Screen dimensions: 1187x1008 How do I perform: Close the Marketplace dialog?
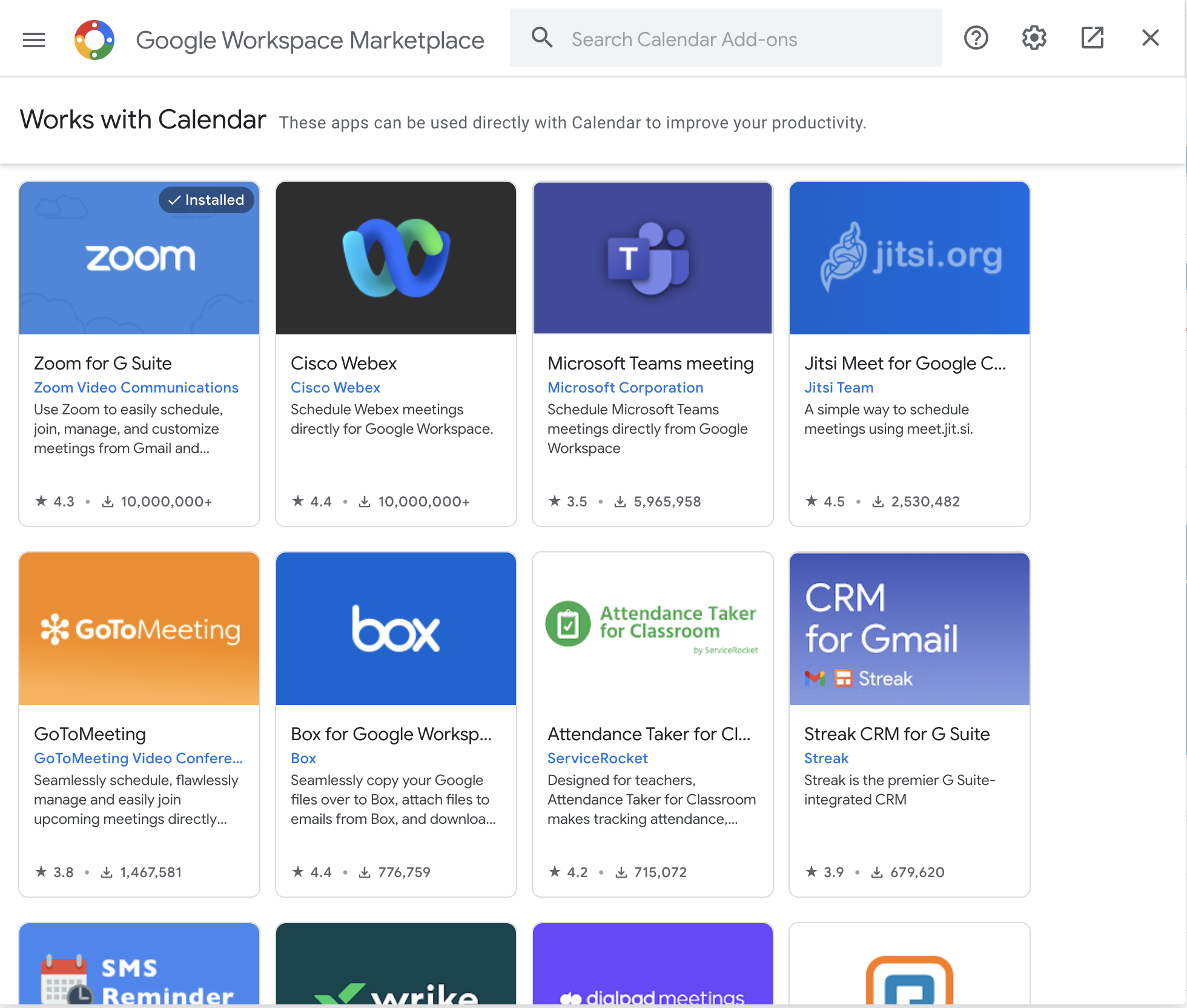1150,38
